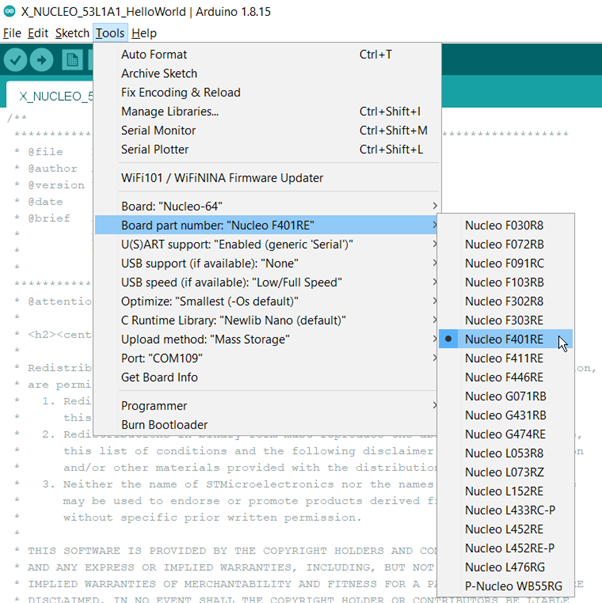Expand the Programmer submenu
602x603 pixels.
[x=266, y=406]
